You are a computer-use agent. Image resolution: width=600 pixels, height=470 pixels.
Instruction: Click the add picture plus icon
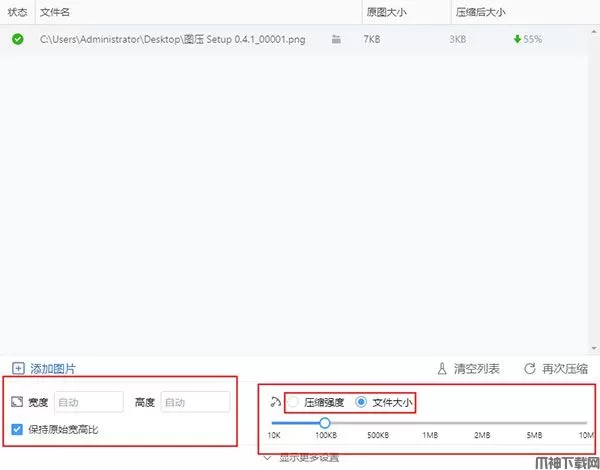click(x=18, y=369)
